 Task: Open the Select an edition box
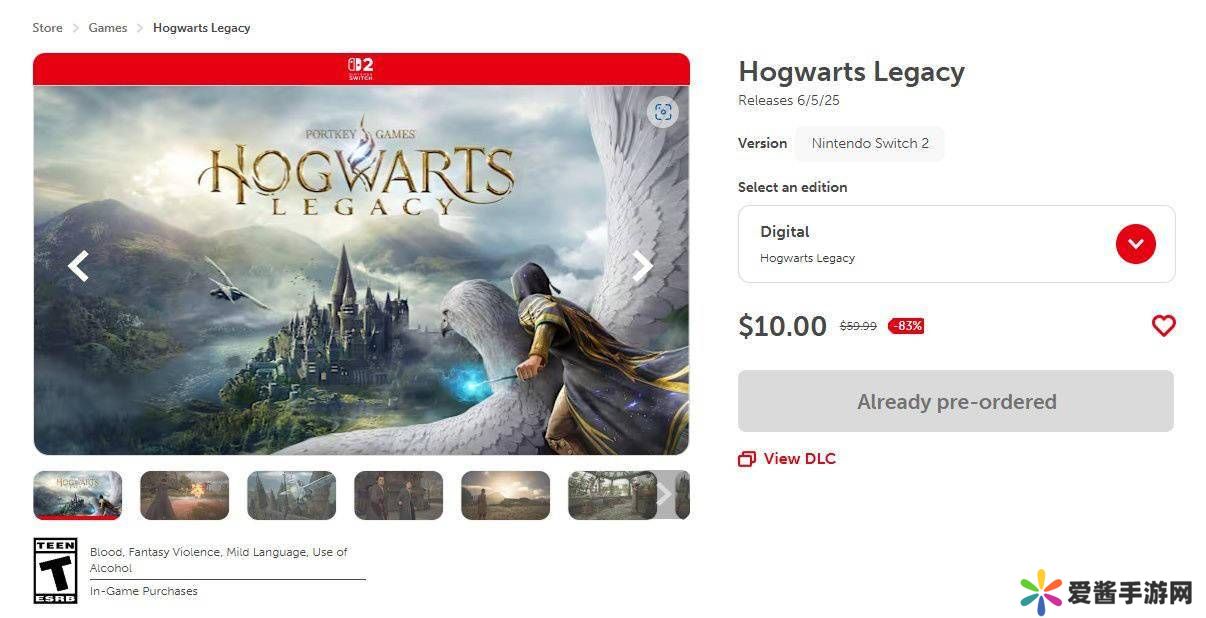tap(956, 244)
